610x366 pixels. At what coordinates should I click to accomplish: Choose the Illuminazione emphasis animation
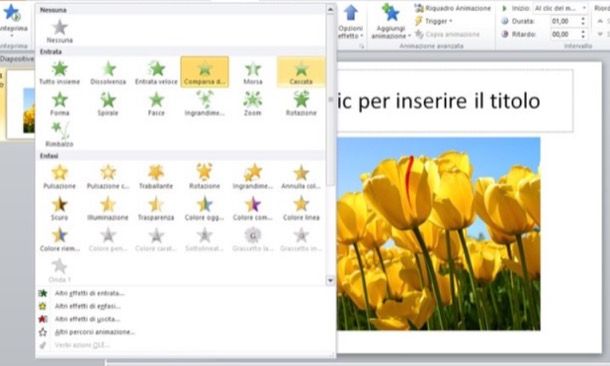tap(108, 208)
